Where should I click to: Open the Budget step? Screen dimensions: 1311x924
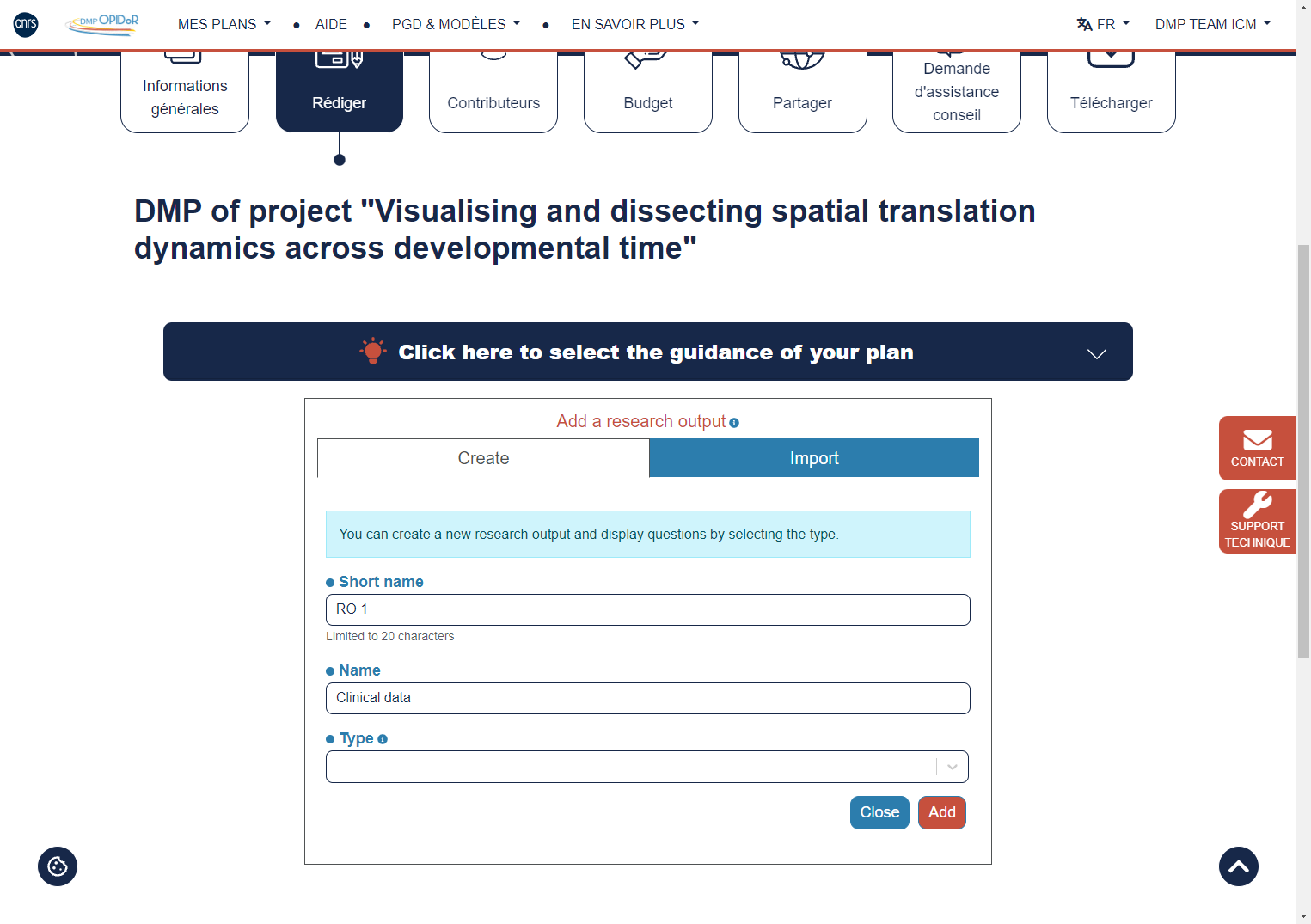pos(648,92)
